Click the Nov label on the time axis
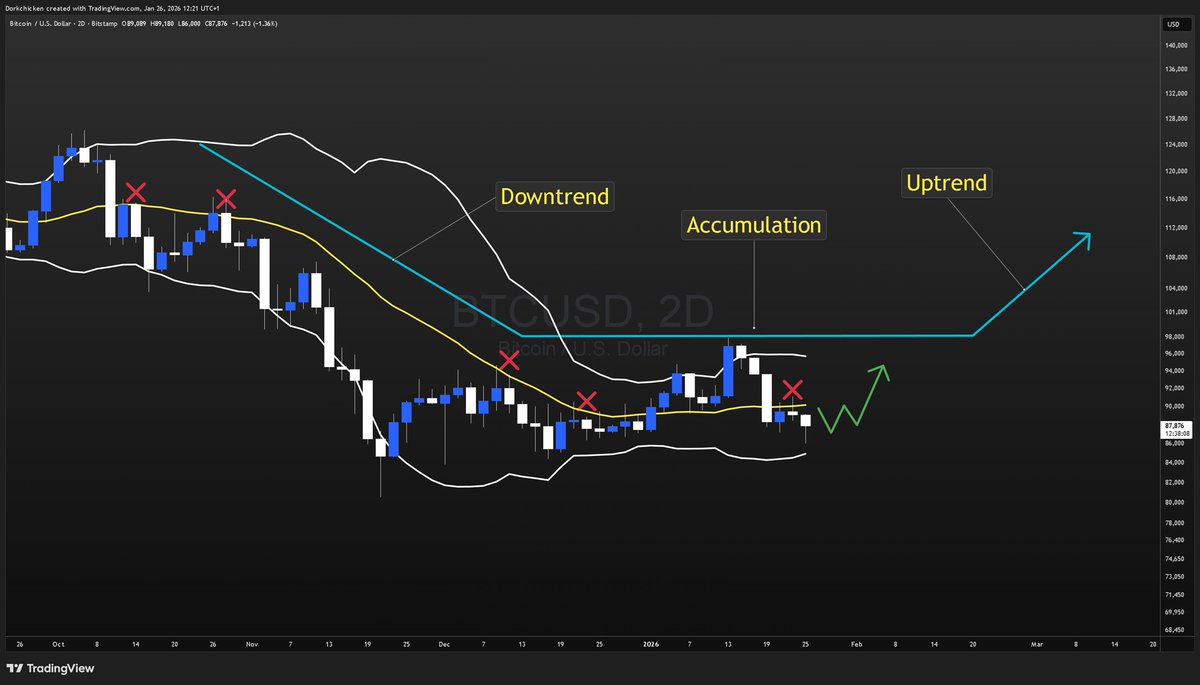Viewport: 1200px width, 685px height. pos(251,645)
